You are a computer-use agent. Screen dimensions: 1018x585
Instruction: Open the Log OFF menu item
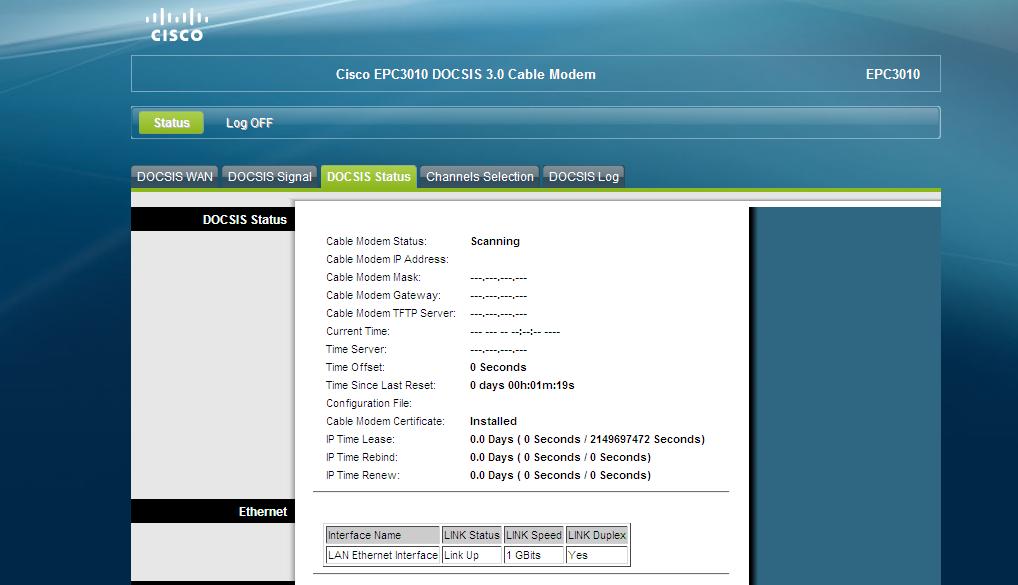249,123
